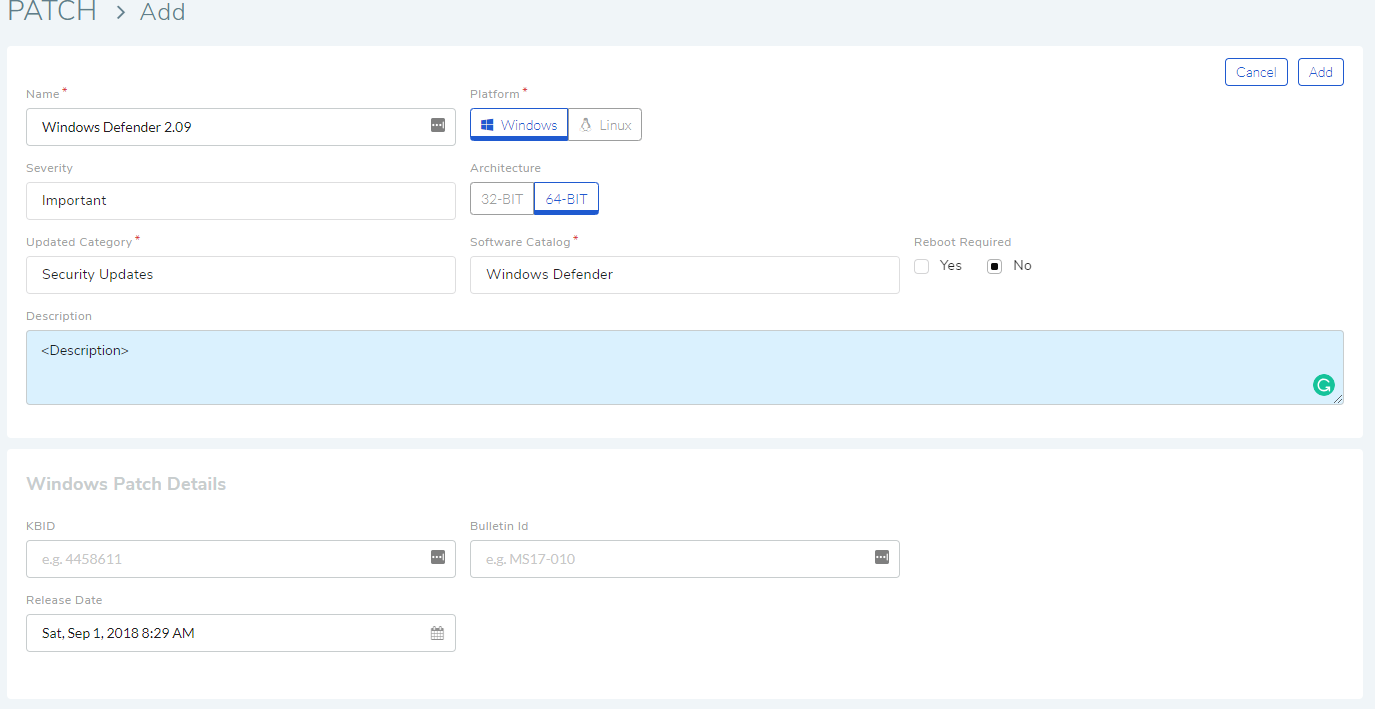Click the autofill icon in Name field

click(x=437, y=126)
